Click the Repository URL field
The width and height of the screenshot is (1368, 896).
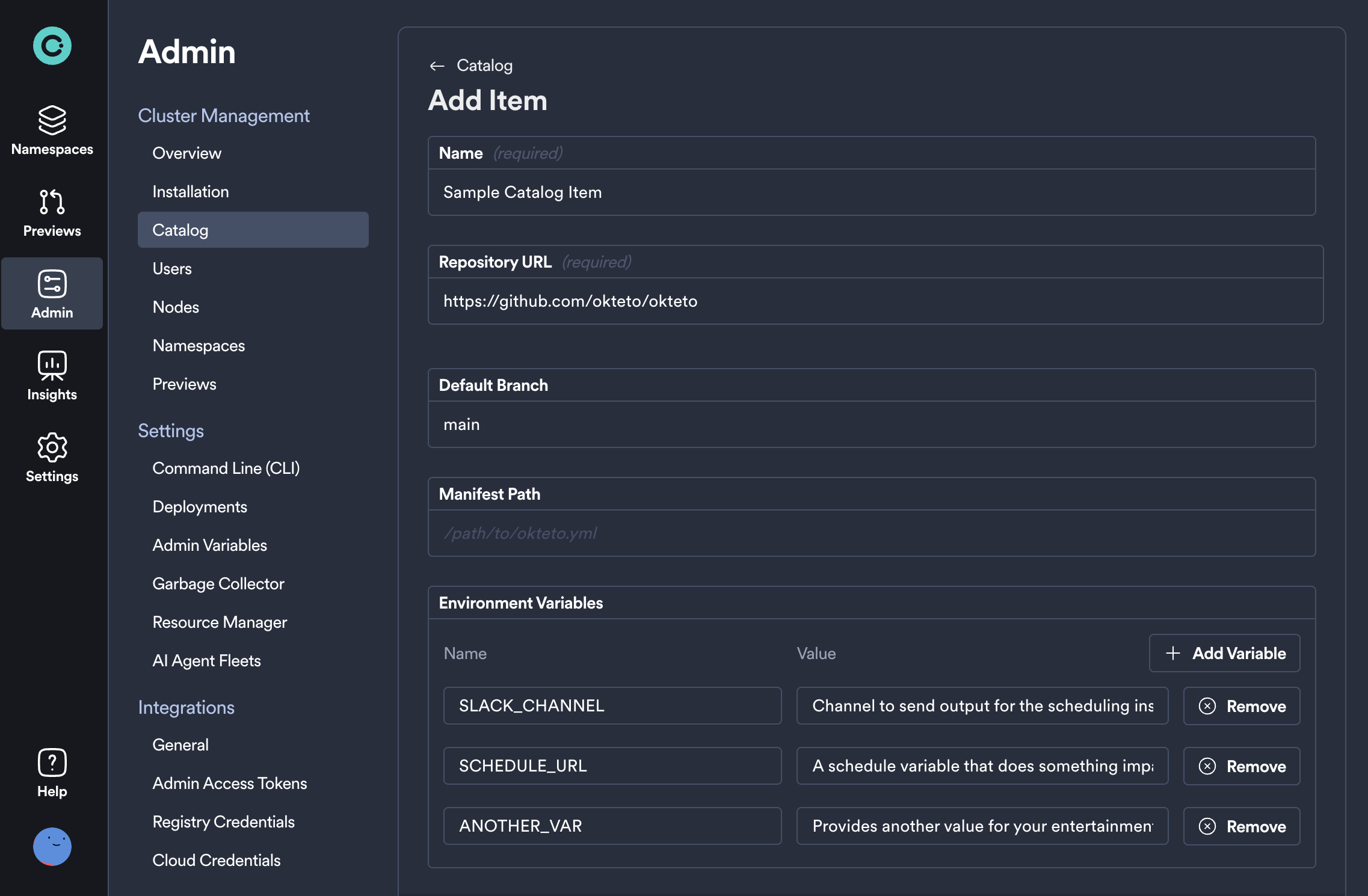pos(872,301)
